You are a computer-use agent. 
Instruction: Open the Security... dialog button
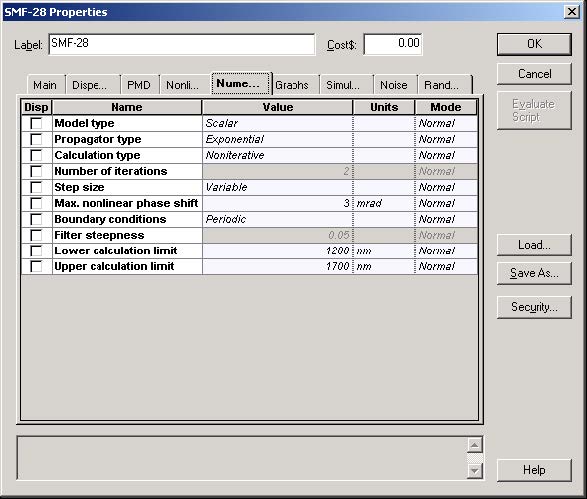(x=534, y=307)
